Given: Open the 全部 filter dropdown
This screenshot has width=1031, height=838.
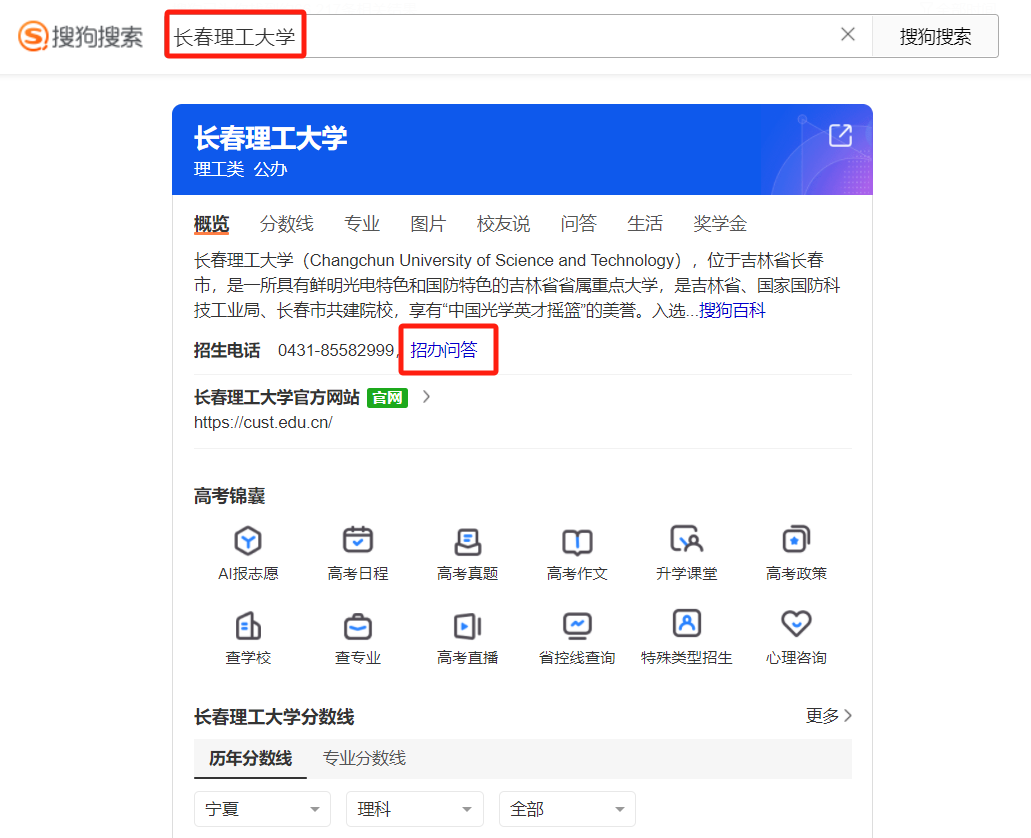Looking at the screenshot, I should tap(567, 808).
